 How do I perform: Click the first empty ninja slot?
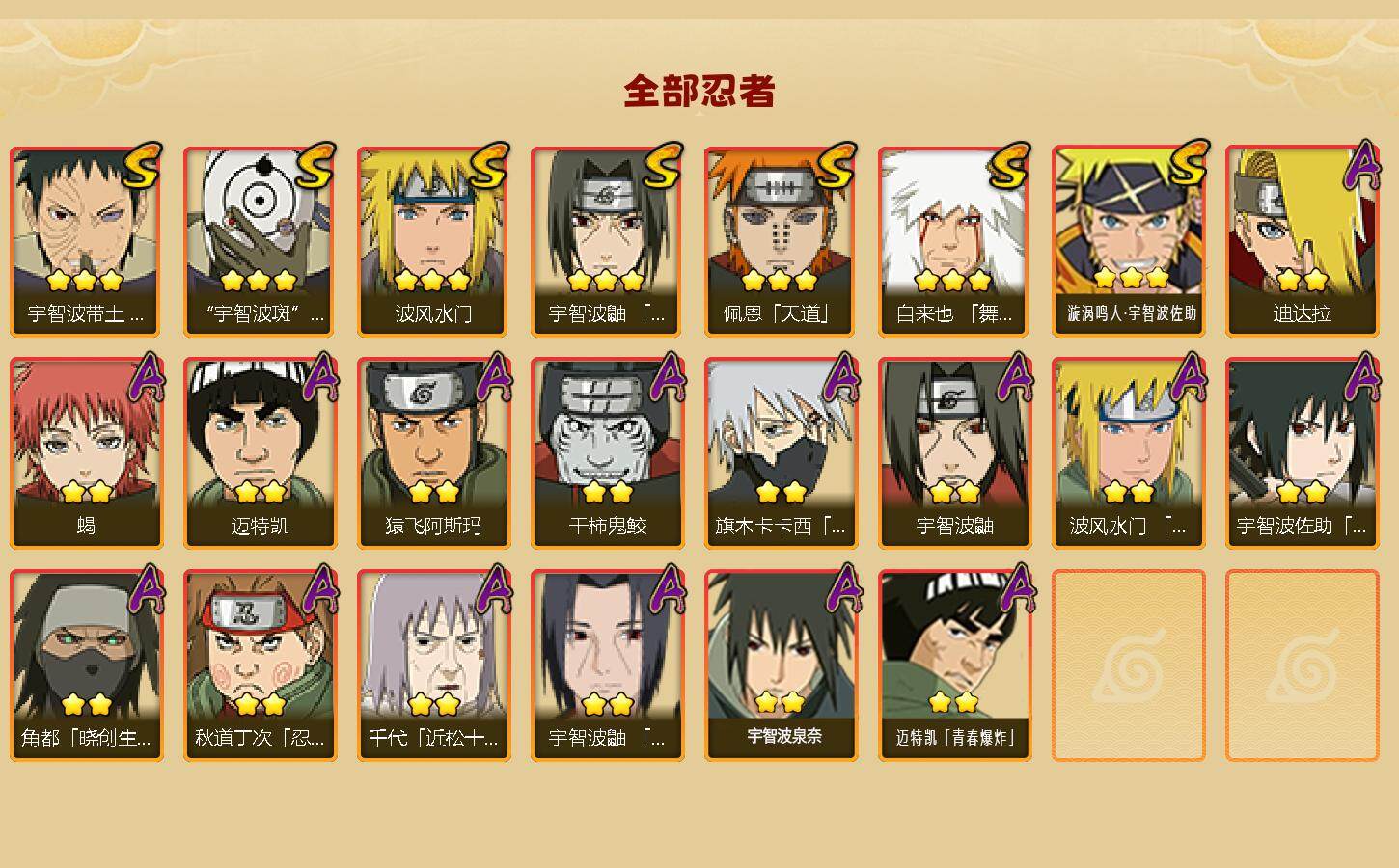point(1128,665)
